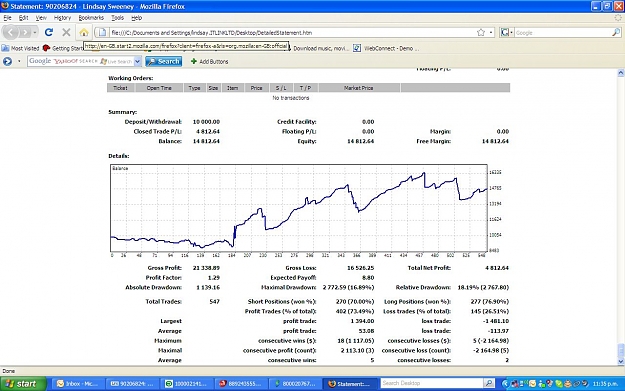The width and height of the screenshot is (625, 391).
Task: Open the Bookmarks menu
Action: click(91, 18)
